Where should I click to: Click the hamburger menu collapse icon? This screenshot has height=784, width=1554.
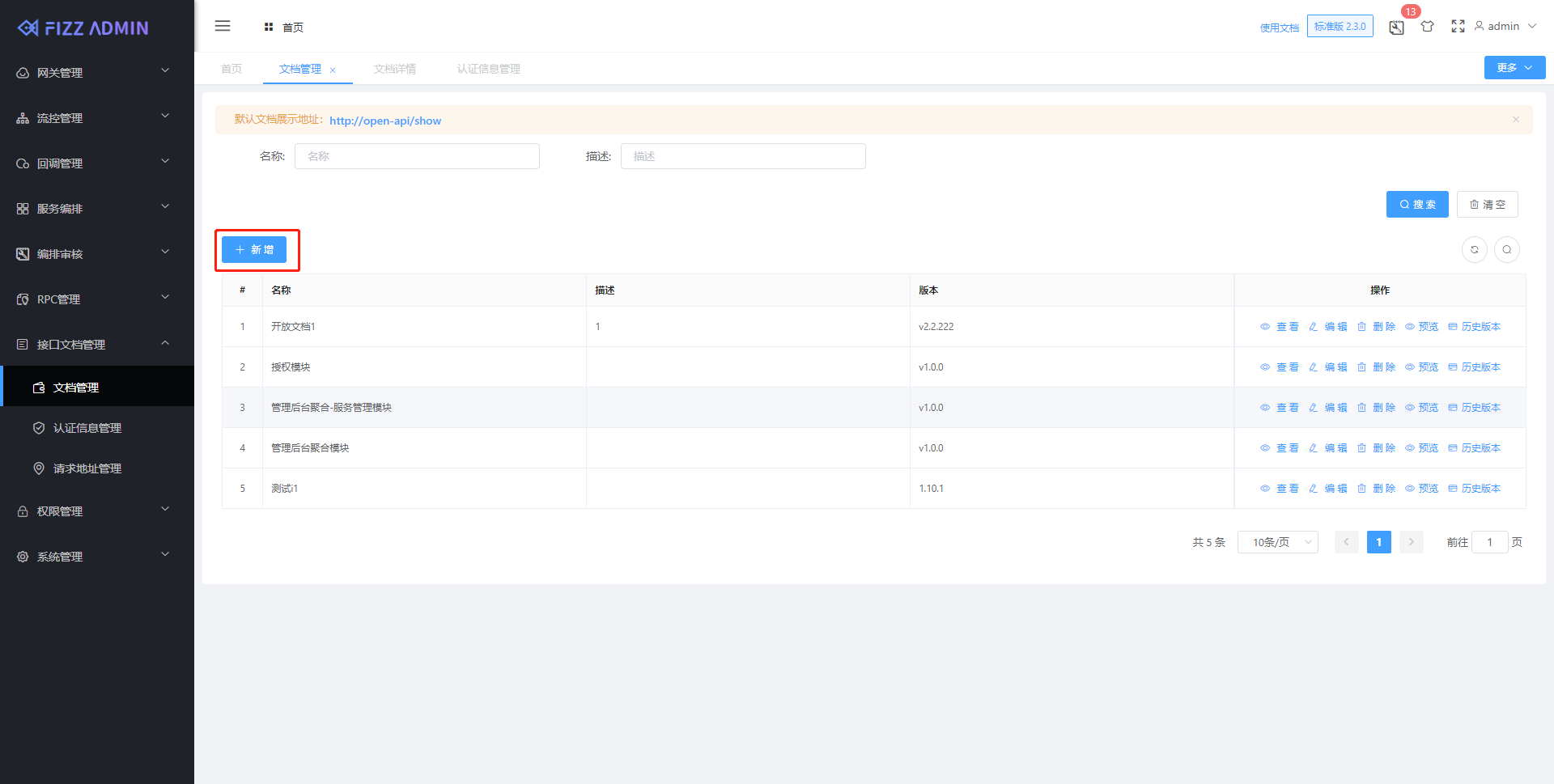pyautogui.click(x=223, y=26)
